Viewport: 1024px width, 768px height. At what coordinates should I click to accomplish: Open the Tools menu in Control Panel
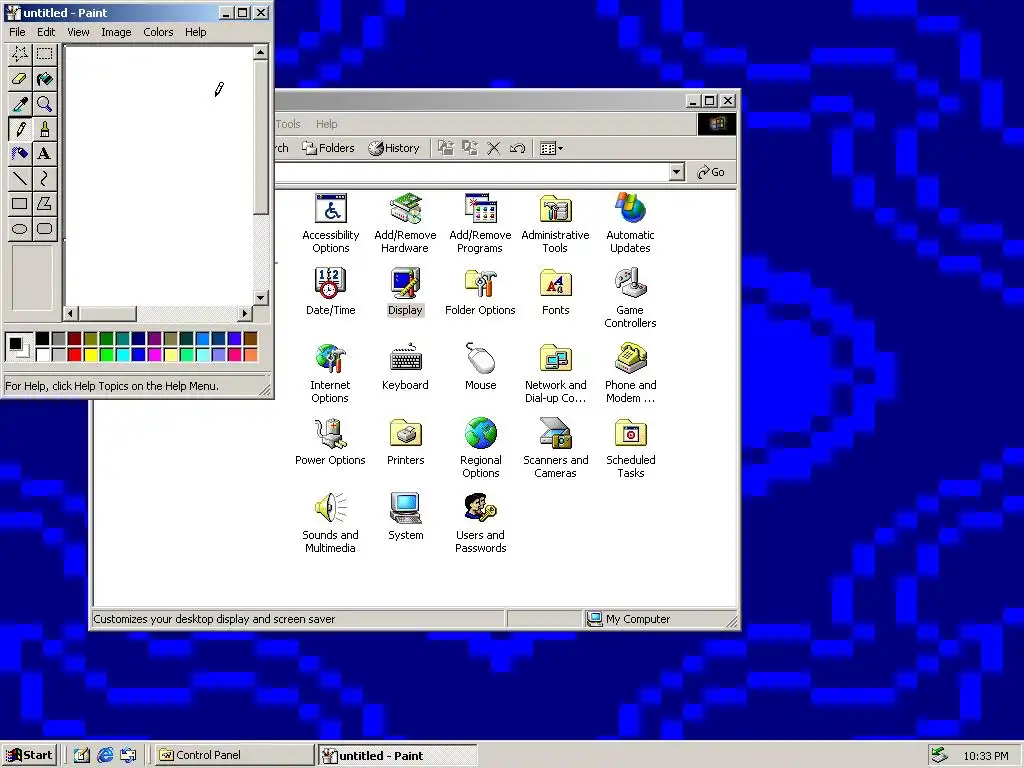288,124
